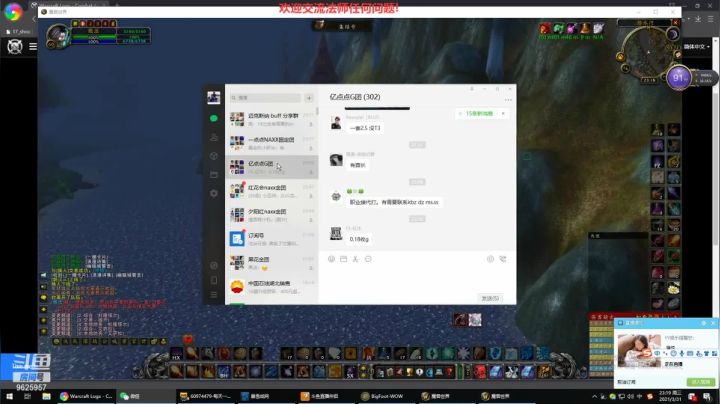Focus the WeChat search field
720x404 pixels.
coord(265,98)
